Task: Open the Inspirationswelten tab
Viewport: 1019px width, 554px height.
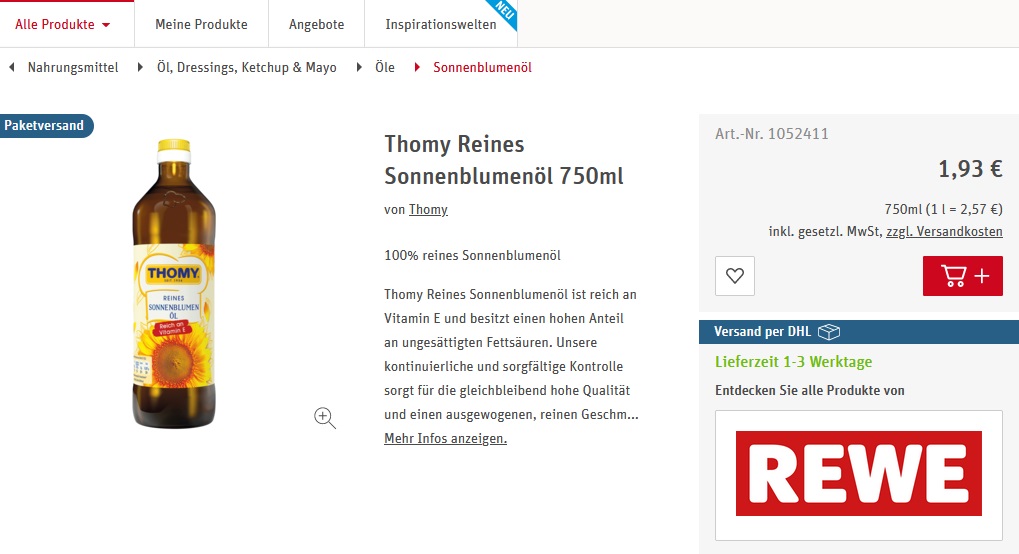Action: tap(441, 24)
